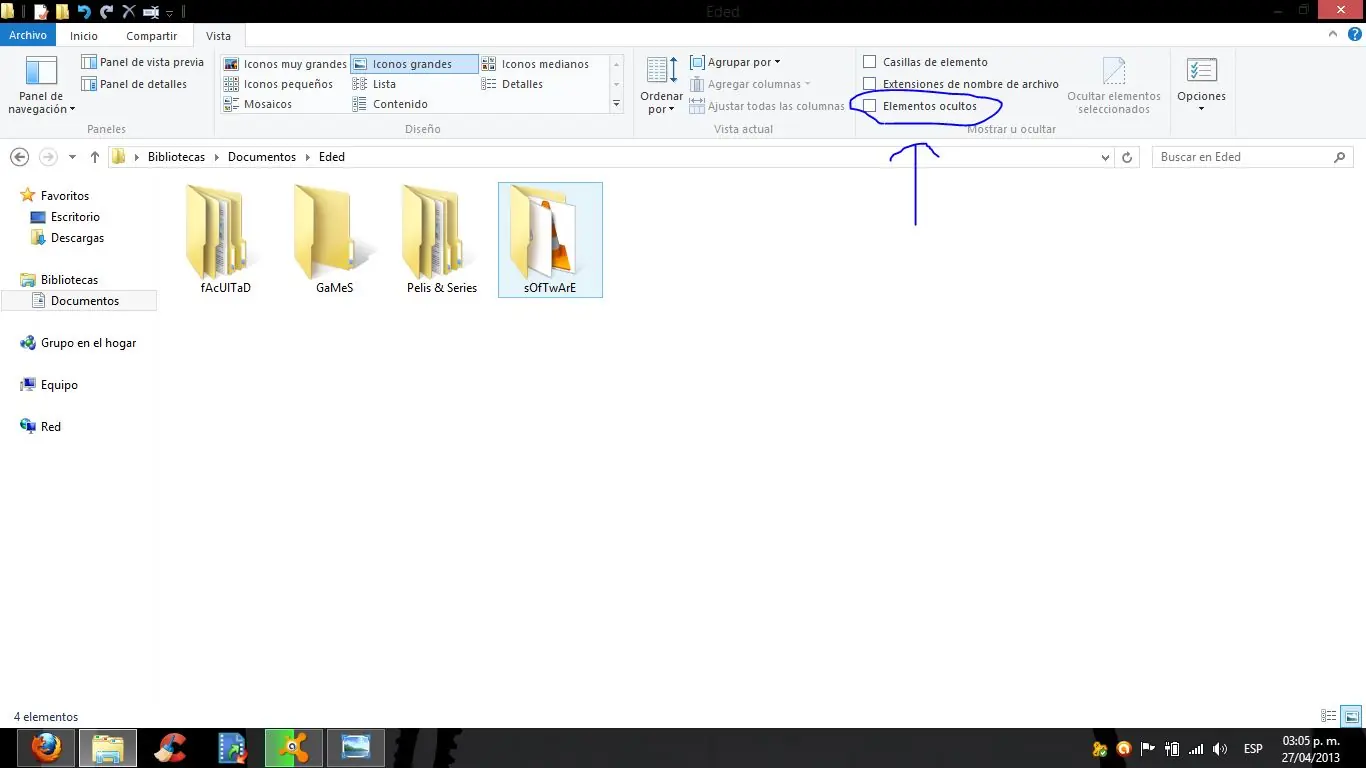Image resolution: width=1366 pixels, height=768 pixels.
Task: Expand the address bar history dropdown
Action: [1105, 157]
